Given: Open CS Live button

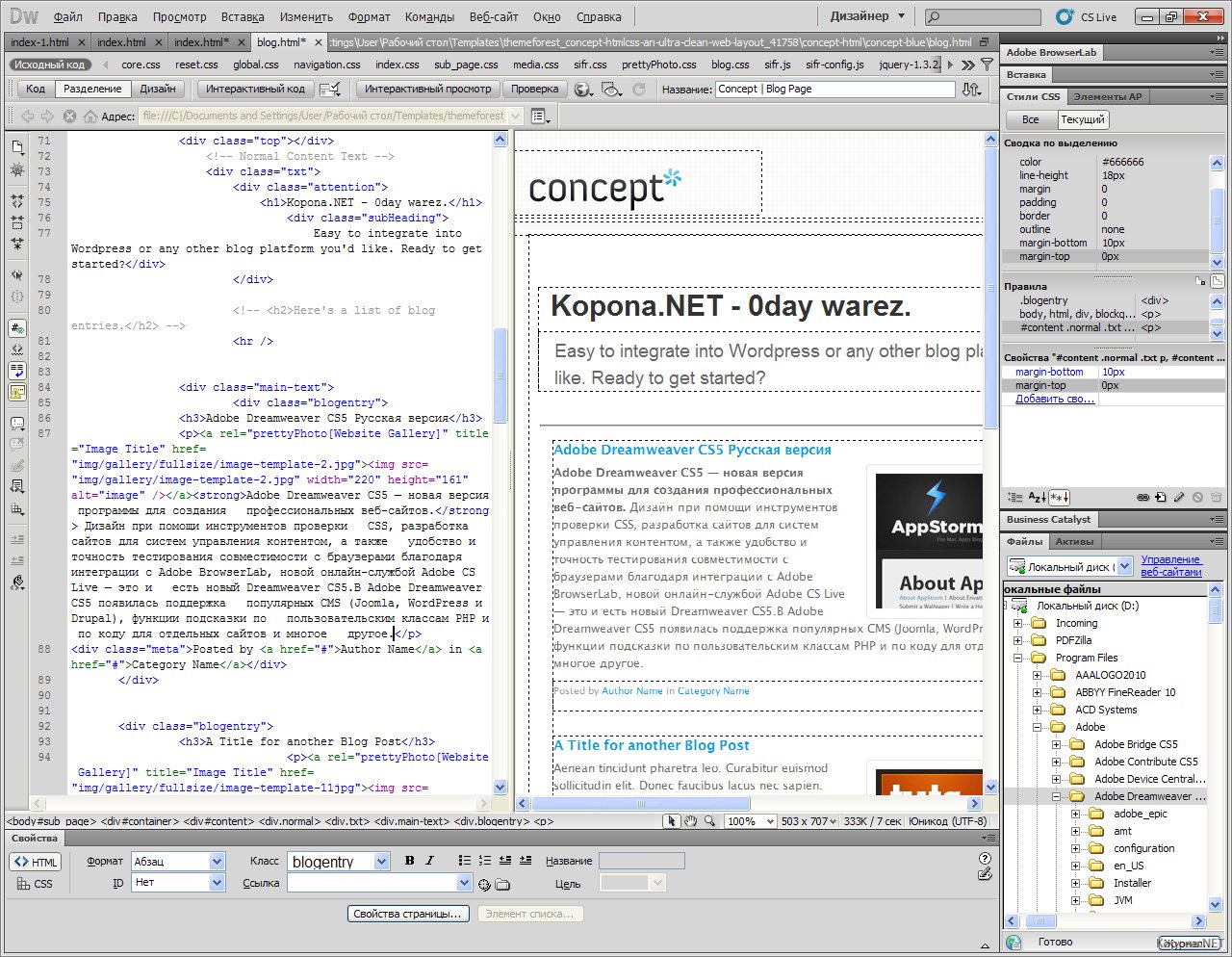Looking at the screenshot, I should click(x=1087, y=16).
